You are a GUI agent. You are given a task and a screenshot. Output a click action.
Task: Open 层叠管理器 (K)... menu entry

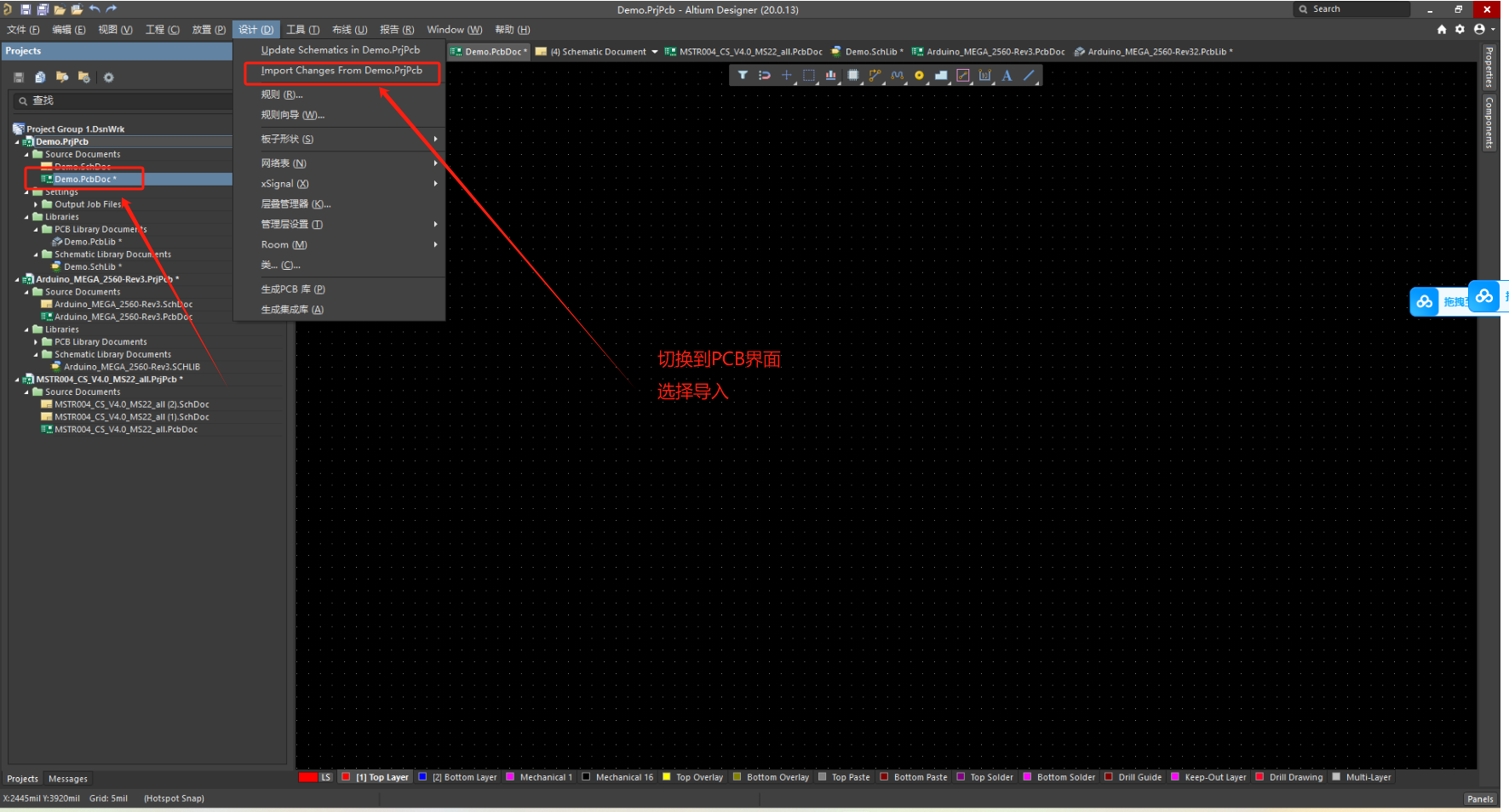(x=295, y=204)
